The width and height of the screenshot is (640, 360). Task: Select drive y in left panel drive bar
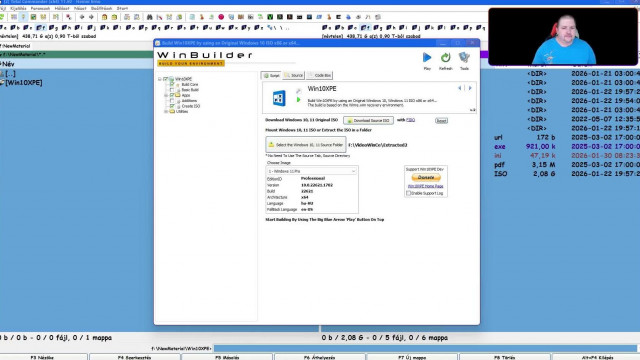point(246,28)
